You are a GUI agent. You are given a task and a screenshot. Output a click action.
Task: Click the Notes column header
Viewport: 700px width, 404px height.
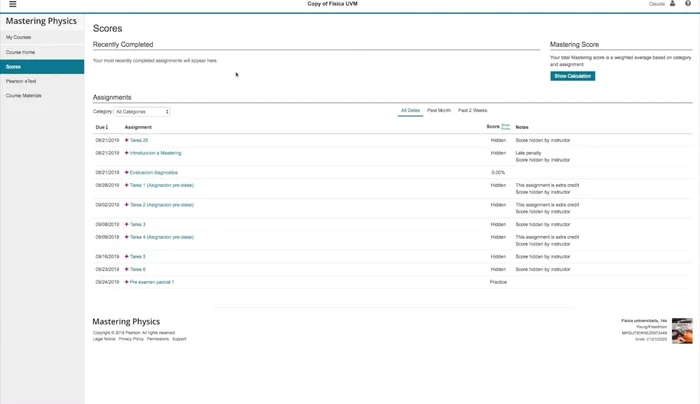tap(522, 127)
